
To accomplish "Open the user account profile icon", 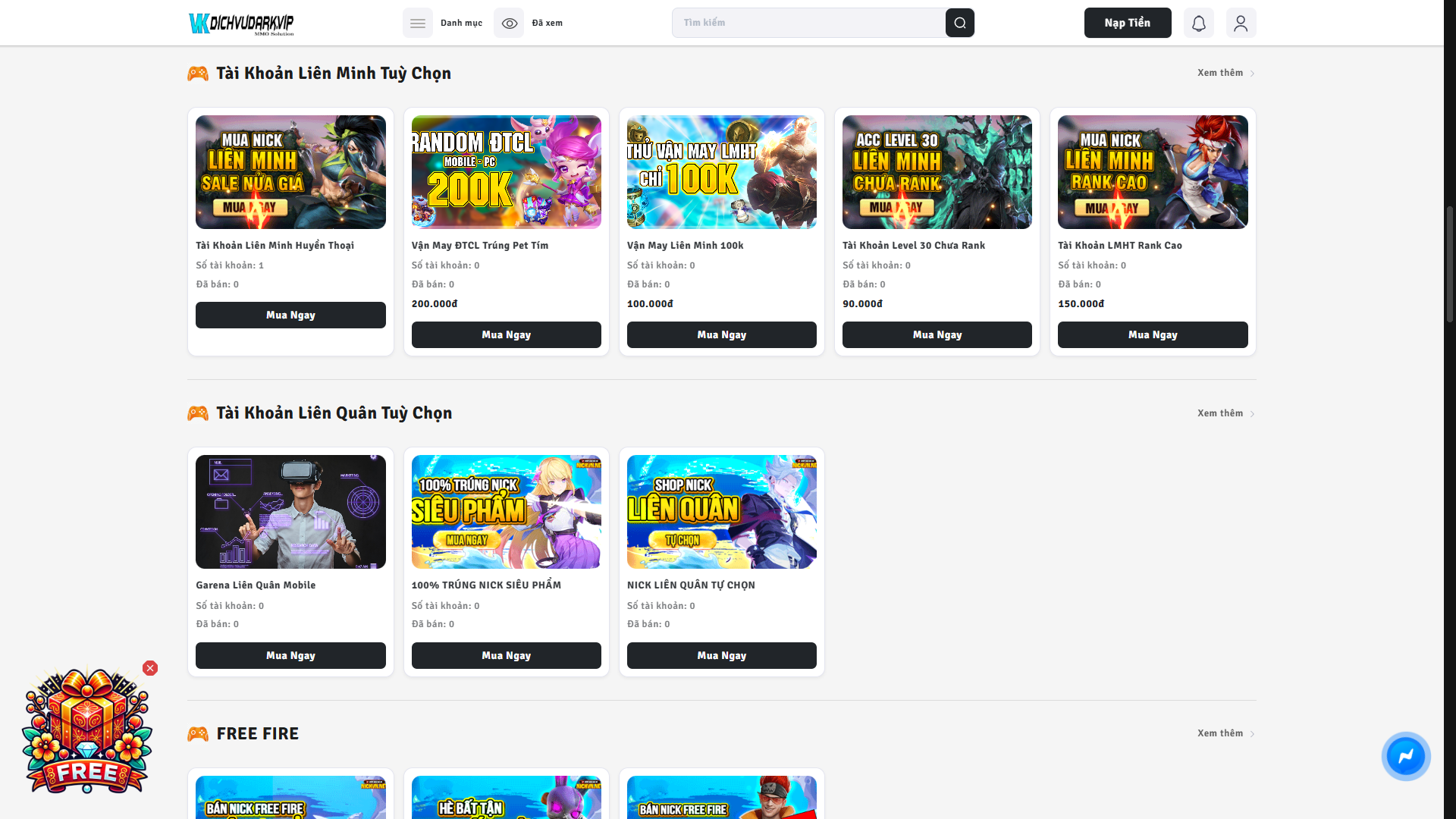I will coord(1241,23).
